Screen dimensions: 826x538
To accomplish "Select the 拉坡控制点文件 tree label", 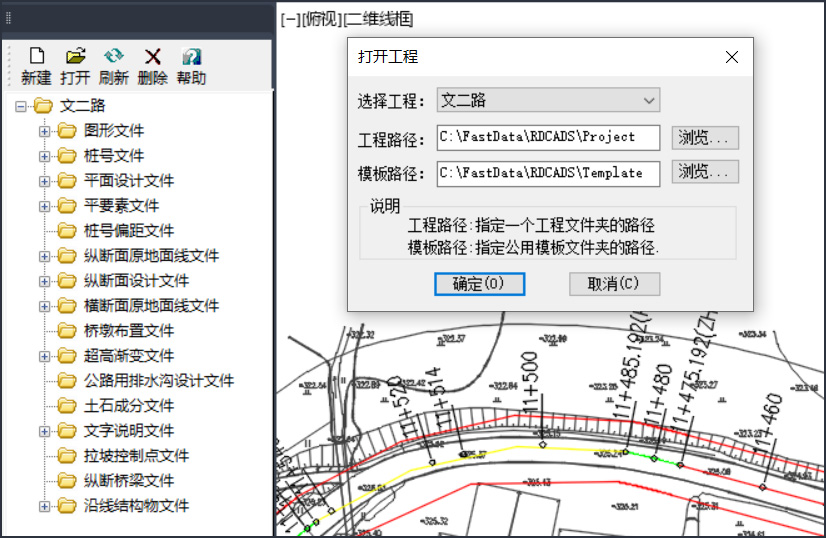I will 136,456.
